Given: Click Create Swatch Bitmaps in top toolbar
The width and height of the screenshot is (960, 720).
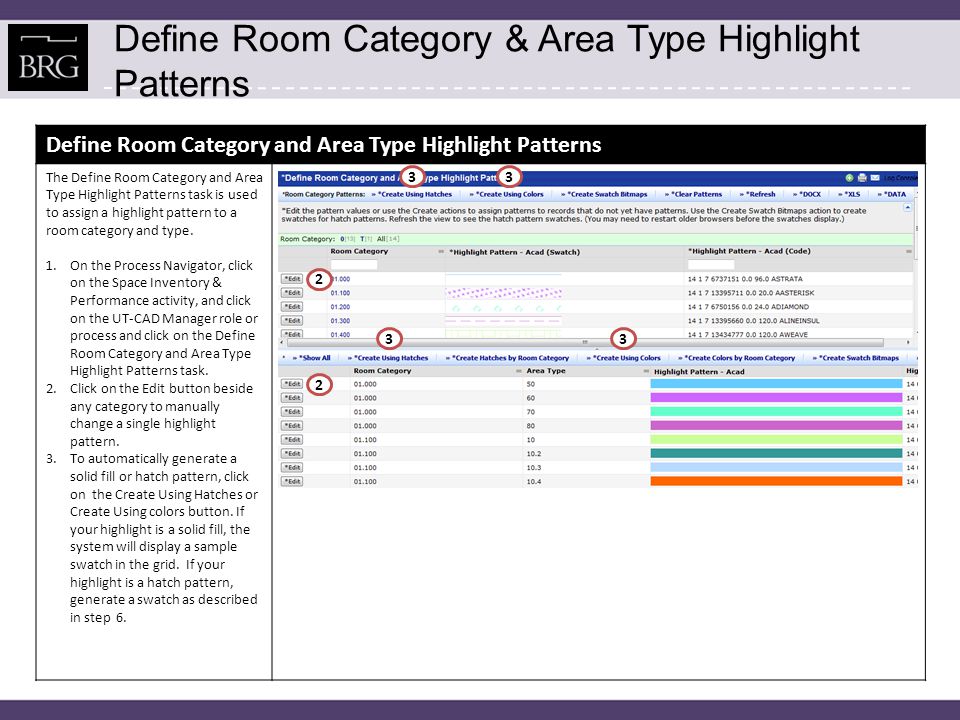Looking at the screenshot, I should [x=607, y=195].
